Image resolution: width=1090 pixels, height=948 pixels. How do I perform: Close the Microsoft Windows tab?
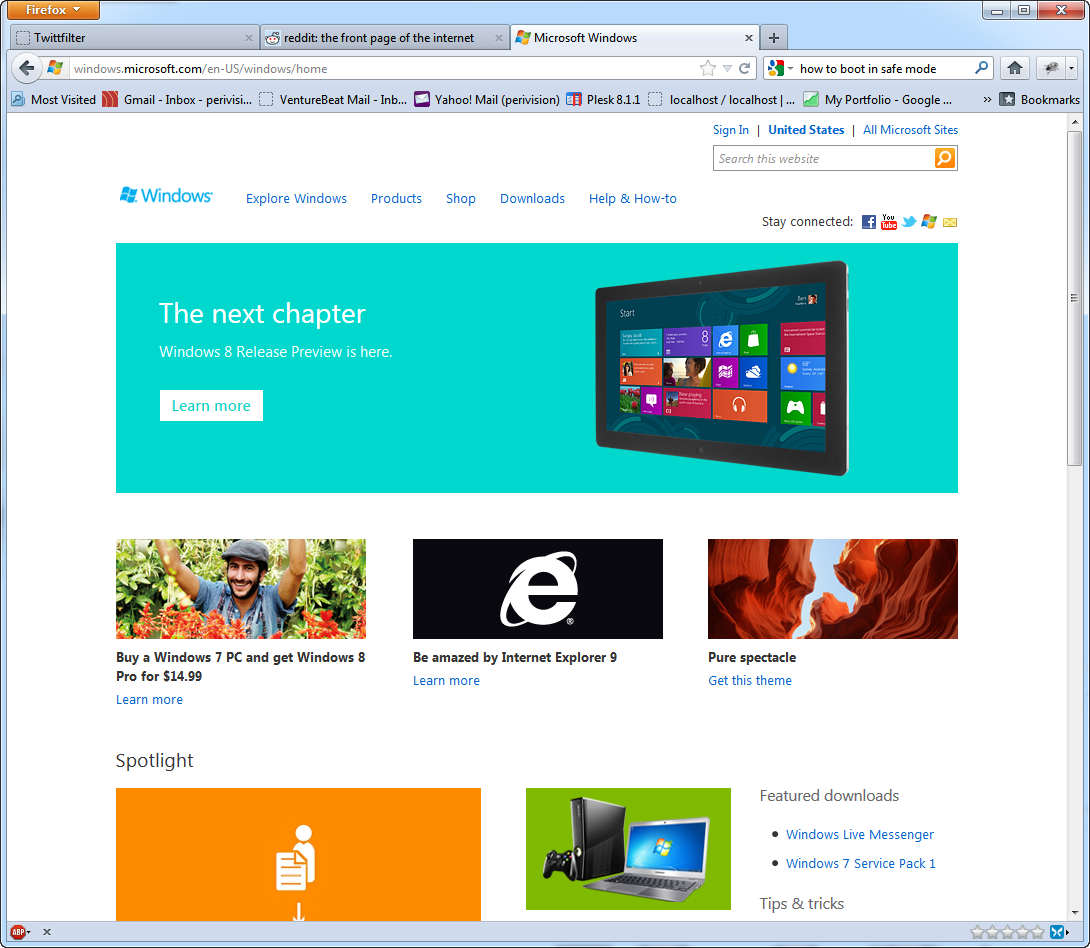(749, 38)
